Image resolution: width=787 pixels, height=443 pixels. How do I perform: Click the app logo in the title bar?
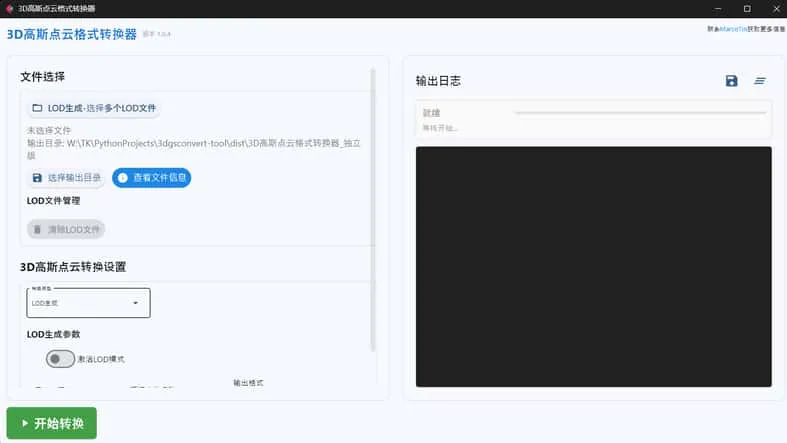[x=9, y=8]
